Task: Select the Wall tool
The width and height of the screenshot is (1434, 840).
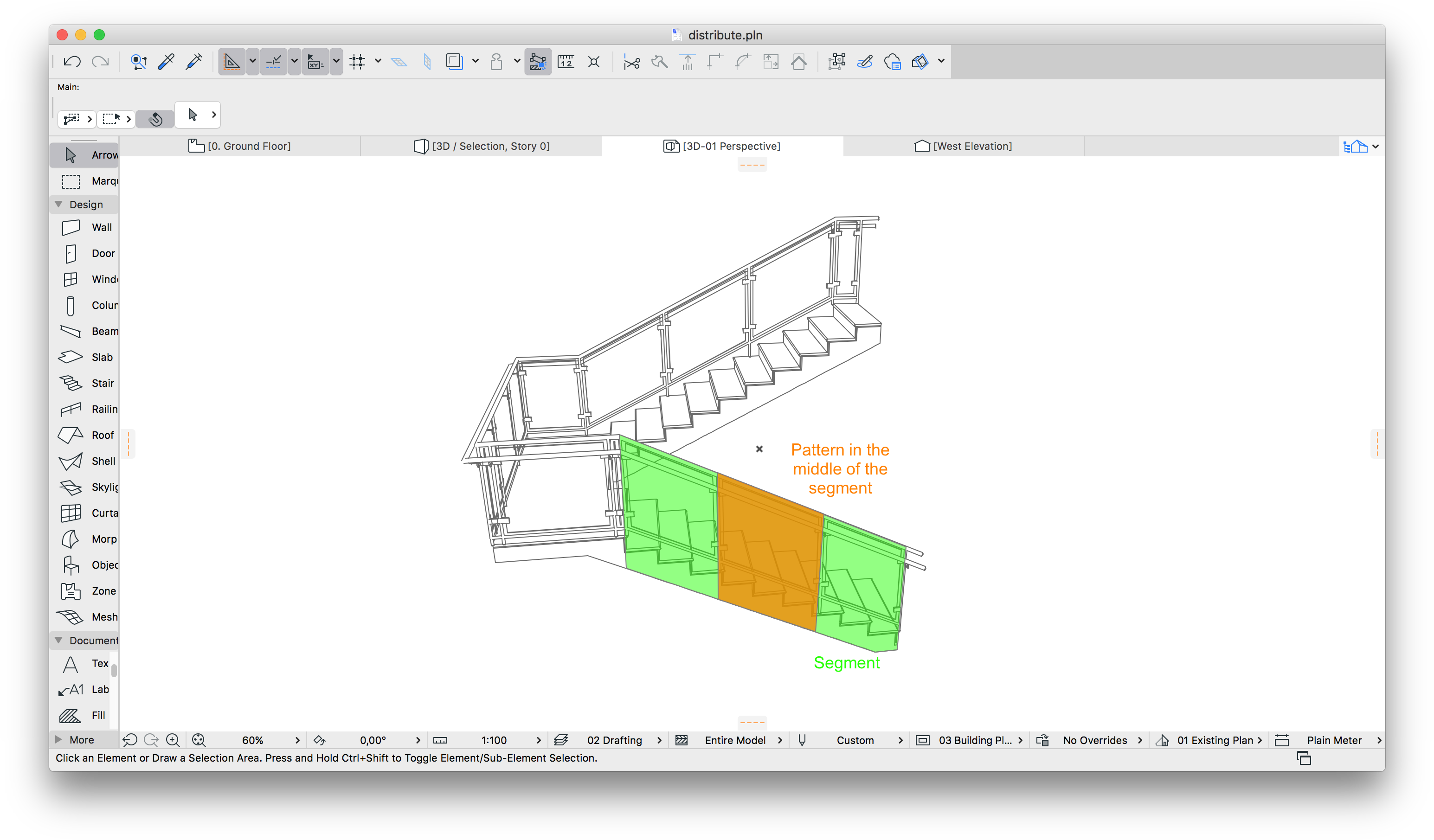Action: [x=84, y=228]
